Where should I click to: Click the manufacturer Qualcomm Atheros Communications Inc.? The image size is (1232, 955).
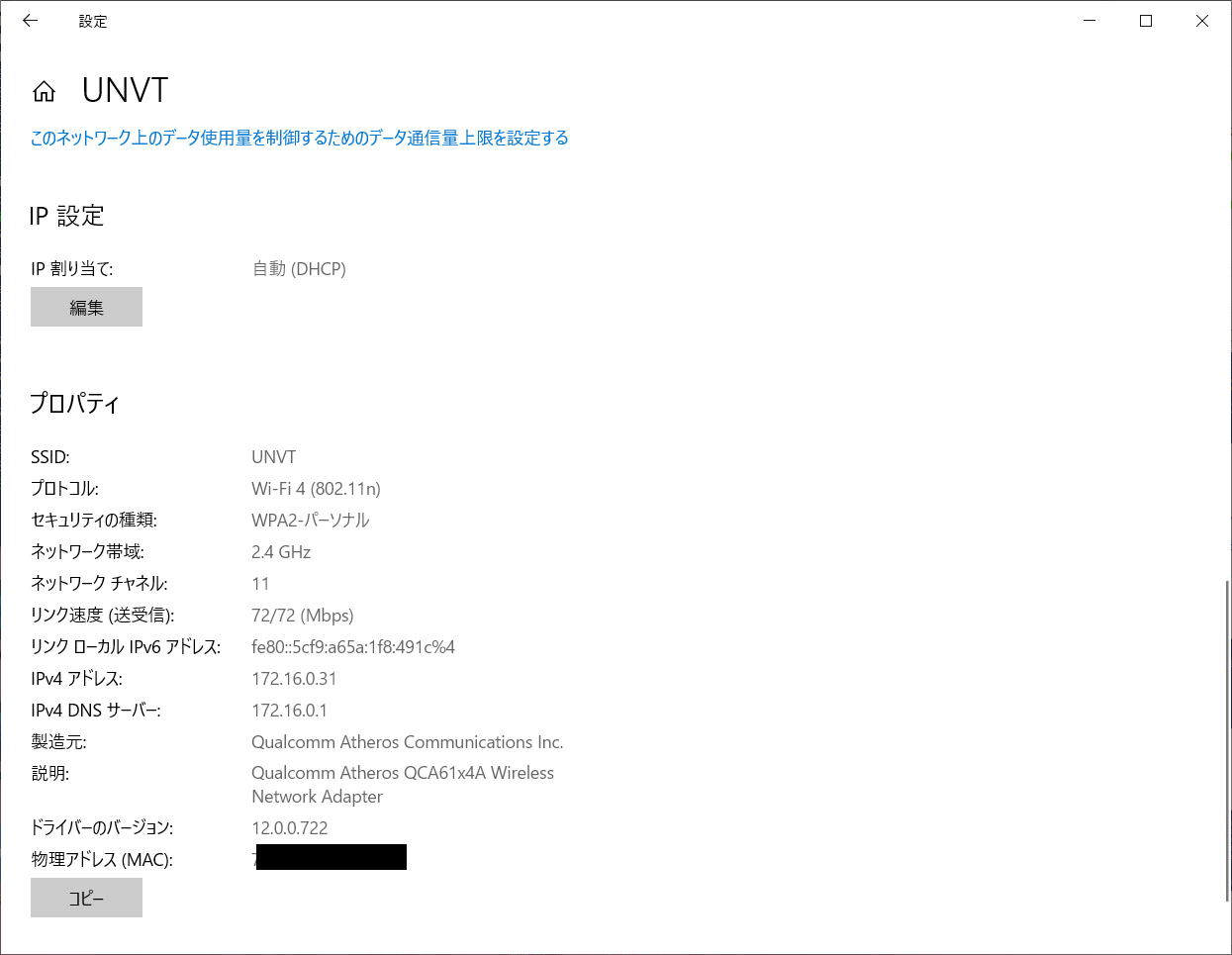[407, 742]
